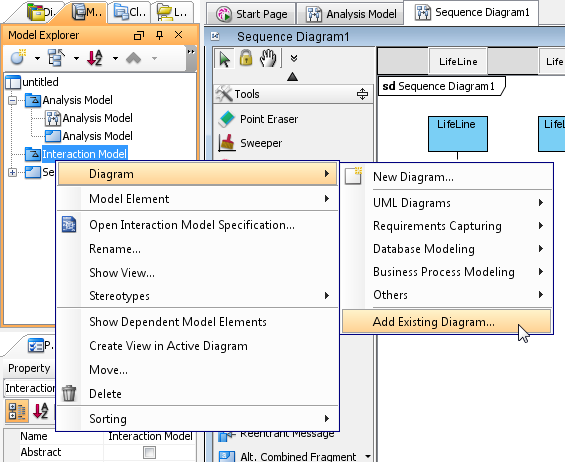Click alphabetical sort icon in Property pane
Image resolution: width=565 pixels, height=462 pixels.
pos(40,411)
